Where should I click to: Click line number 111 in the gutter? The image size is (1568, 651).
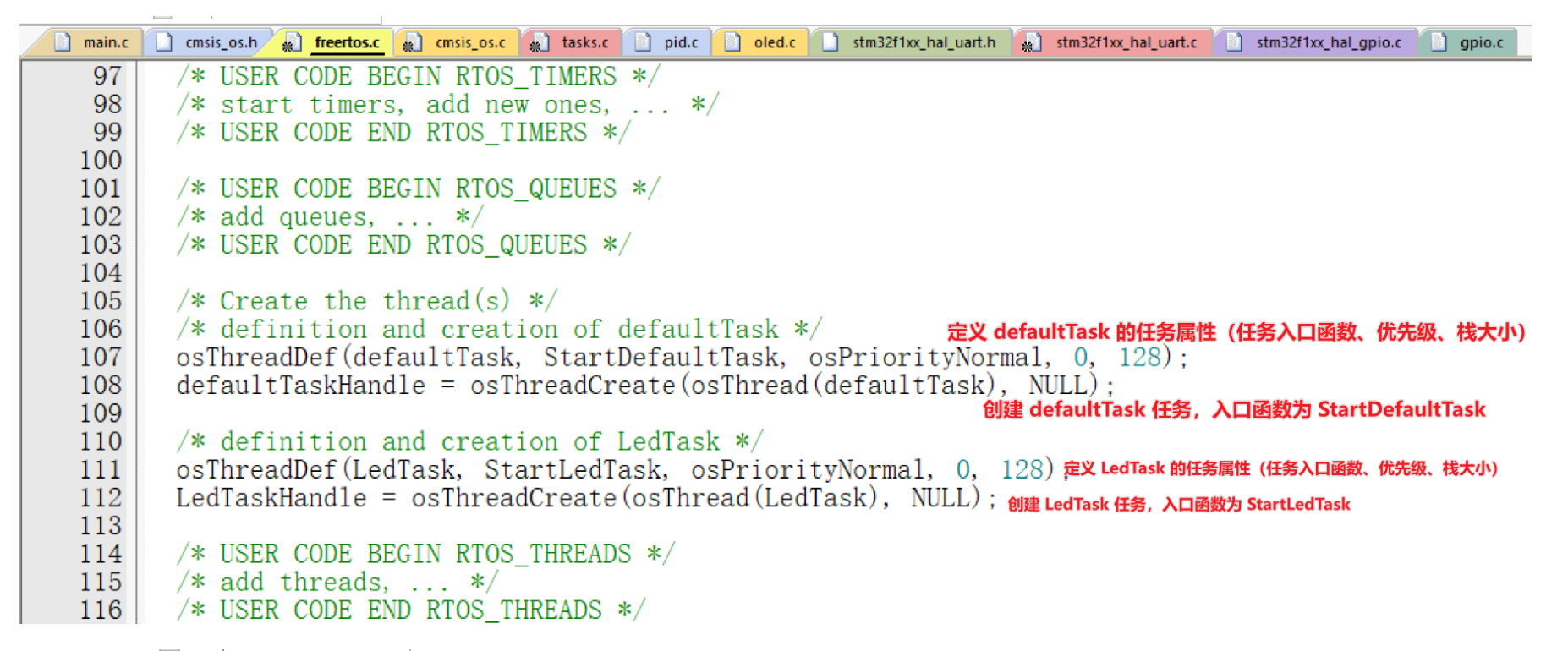(x=101, y=469)
